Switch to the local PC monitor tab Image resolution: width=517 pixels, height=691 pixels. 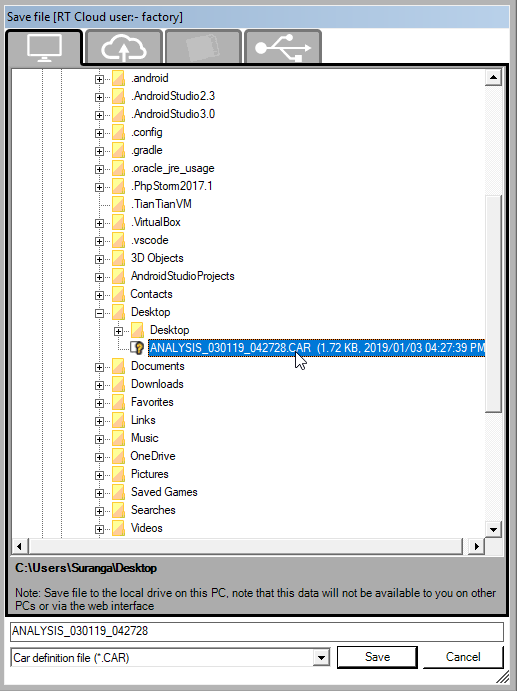[44, 48]
